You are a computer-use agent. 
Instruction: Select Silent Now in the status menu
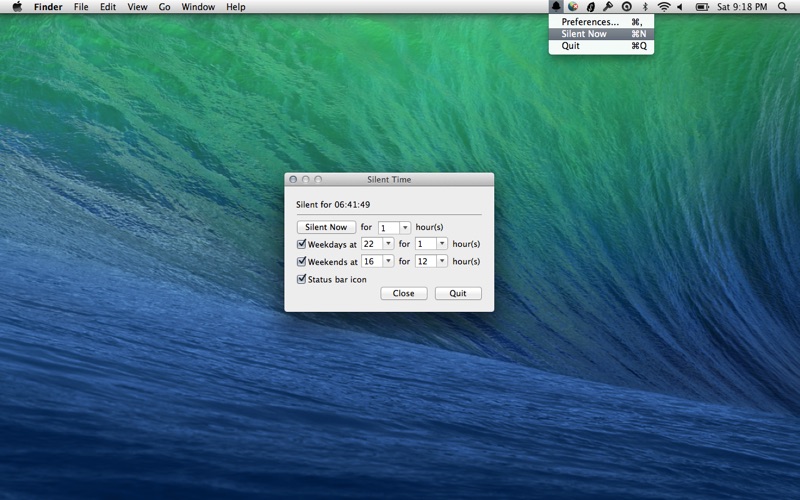(601, 34)
